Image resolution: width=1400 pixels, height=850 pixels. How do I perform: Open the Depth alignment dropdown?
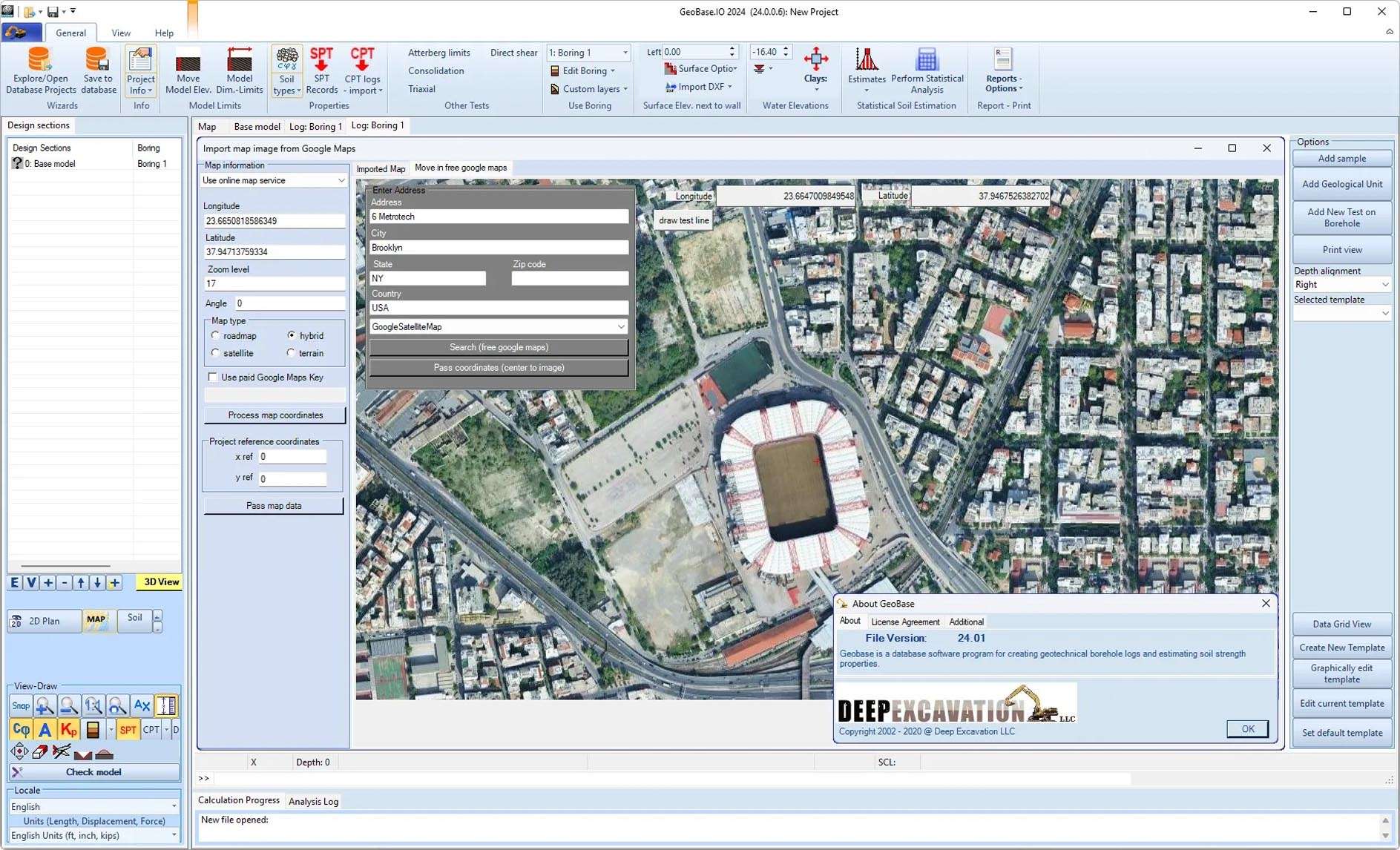1384,285
